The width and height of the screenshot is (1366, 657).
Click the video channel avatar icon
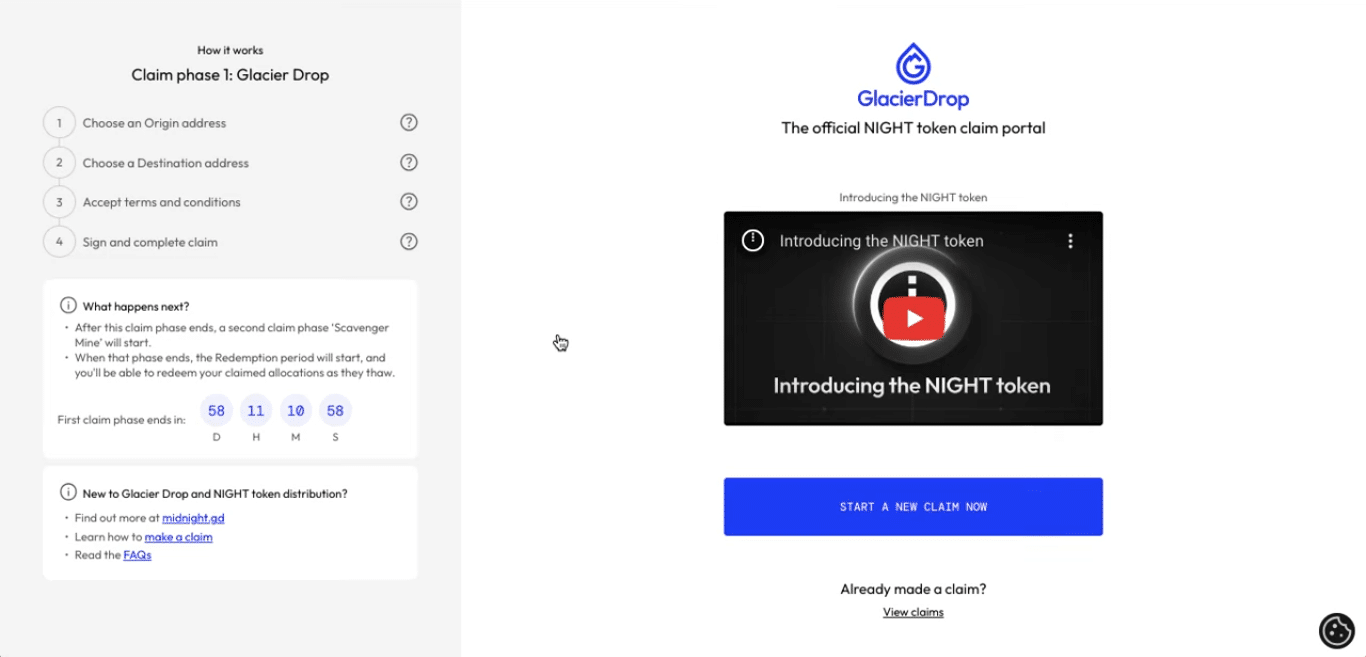(753, 241)
